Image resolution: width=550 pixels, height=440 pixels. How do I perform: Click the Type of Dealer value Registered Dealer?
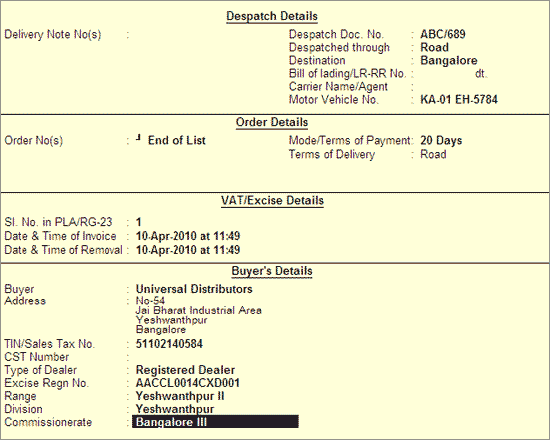pos(185,370)
